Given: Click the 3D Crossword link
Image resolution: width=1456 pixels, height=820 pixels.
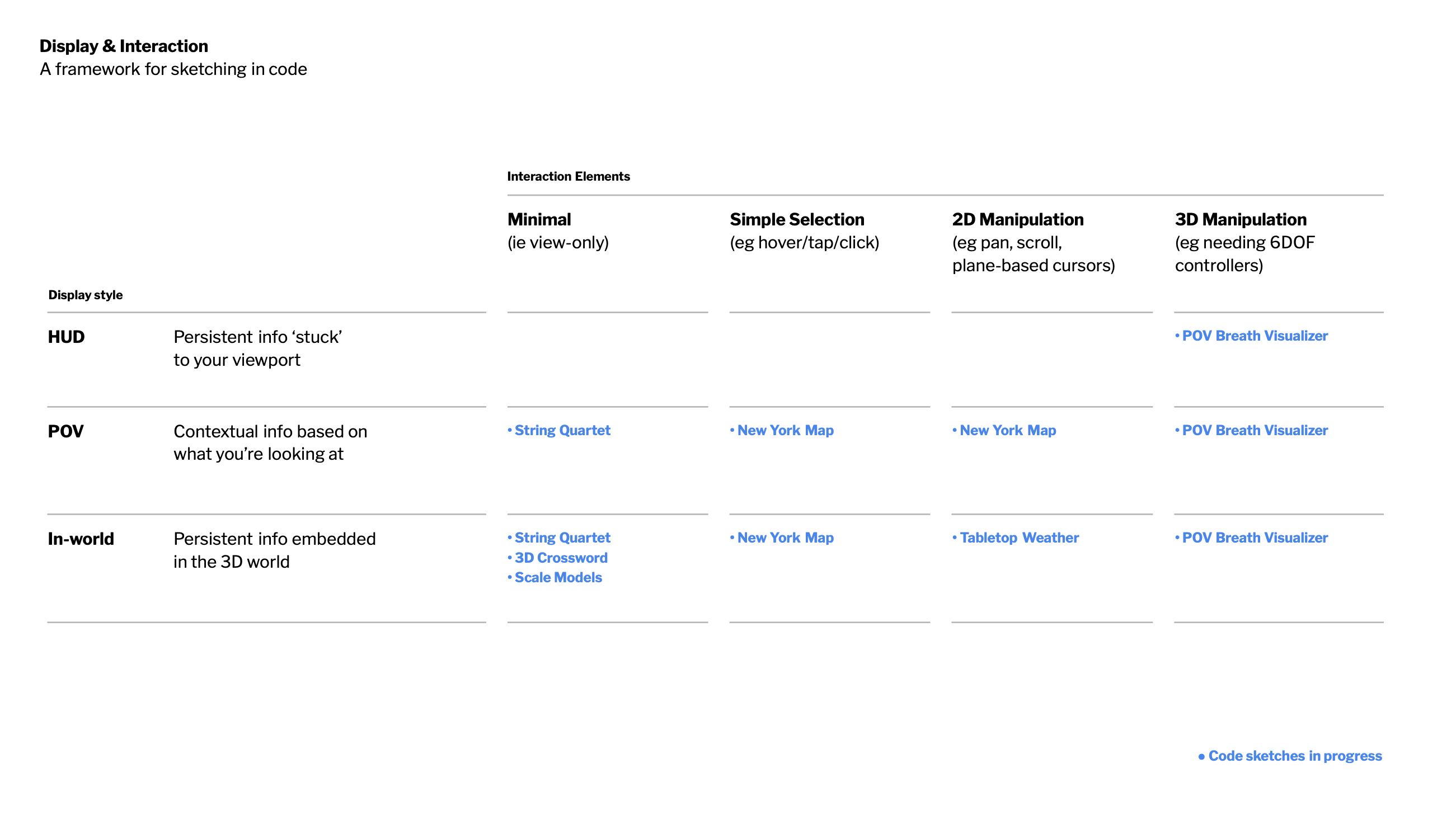Looking at the screenshot, I should click(x=561, y=558).
